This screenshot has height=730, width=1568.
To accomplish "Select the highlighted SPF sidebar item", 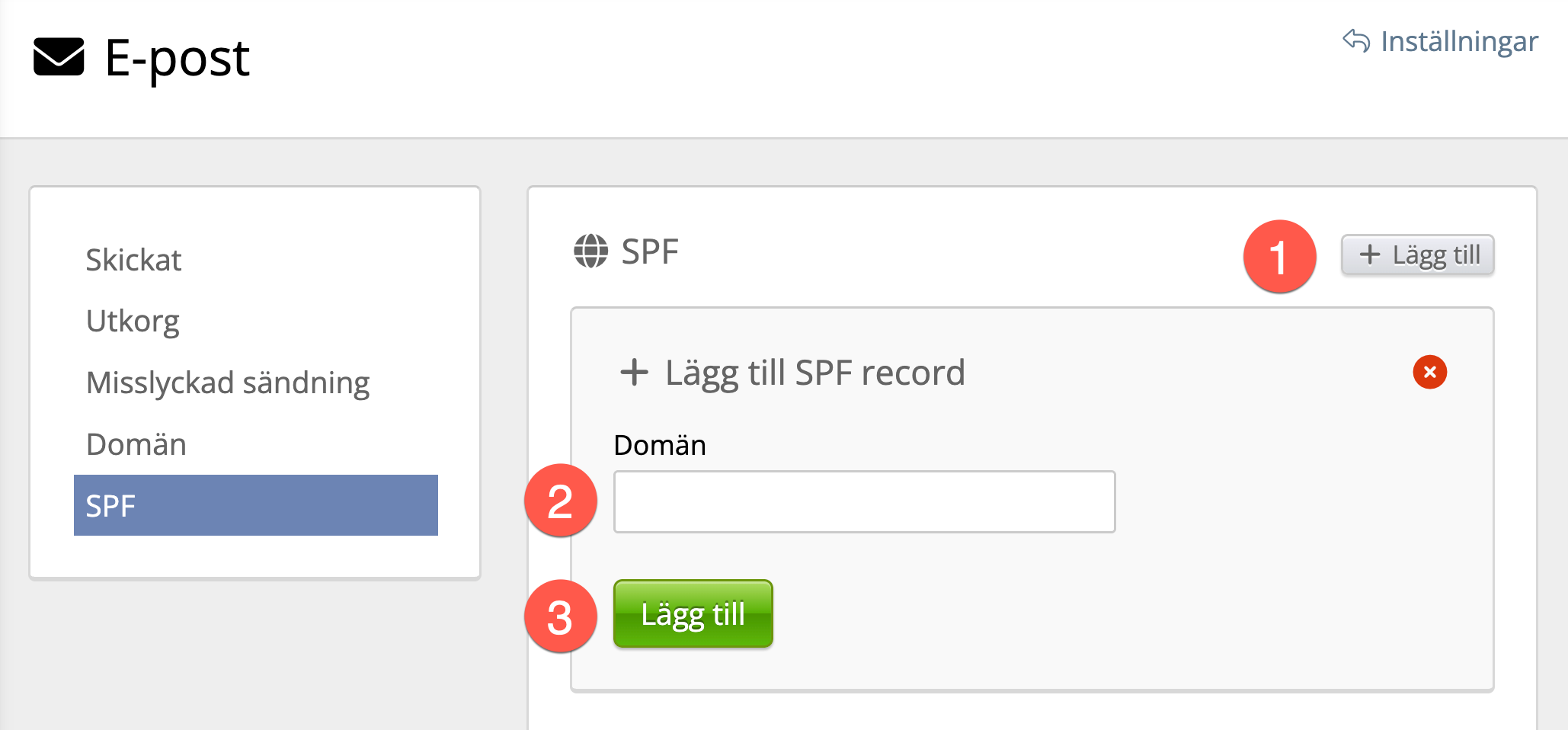I will coord(255,505).
